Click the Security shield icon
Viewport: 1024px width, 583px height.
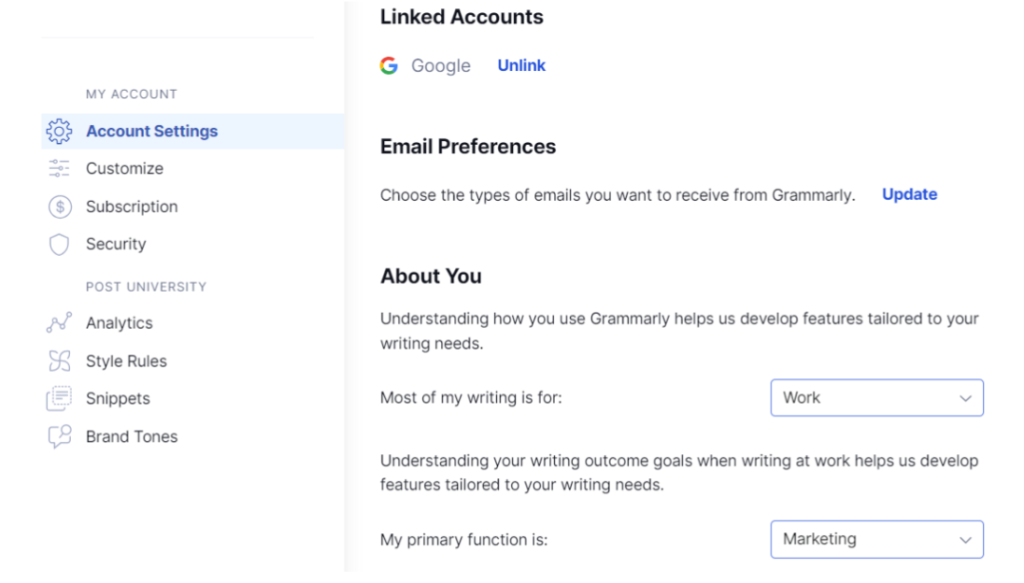[59, 244]
